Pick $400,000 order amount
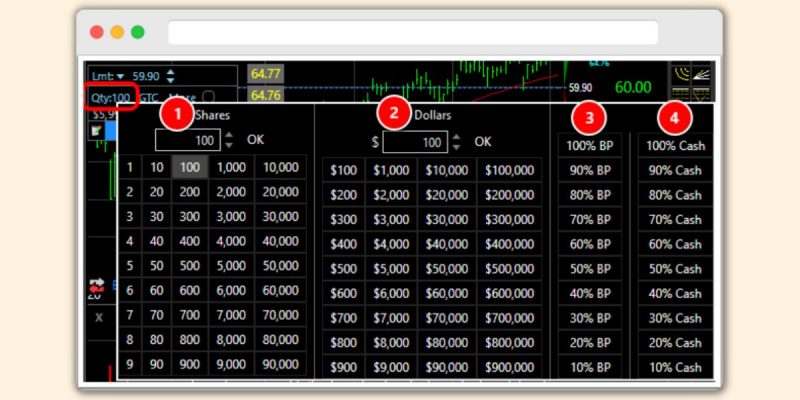Viewport: 800px width, 400px height. [x=509, y=244]
